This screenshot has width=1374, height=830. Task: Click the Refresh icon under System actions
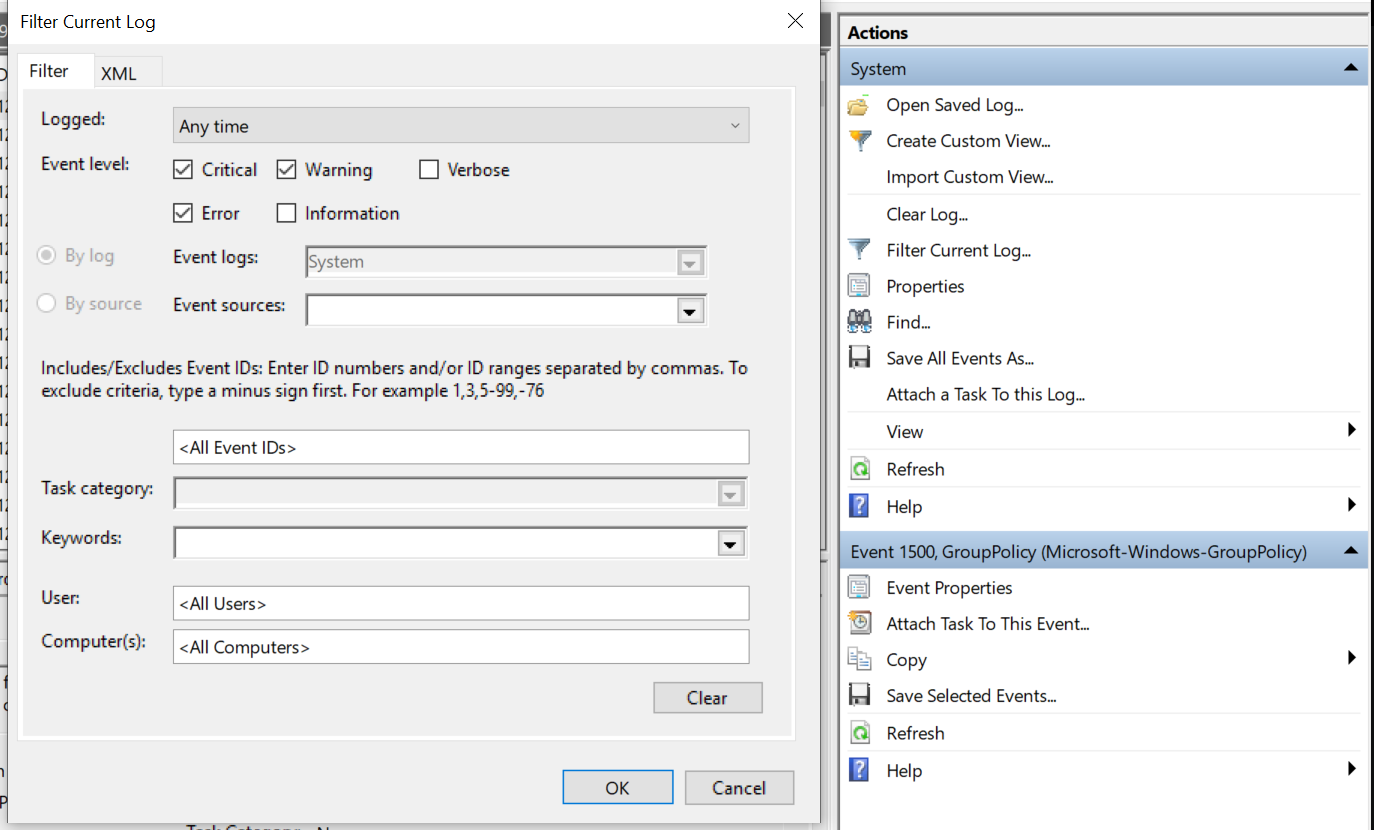coord(860,468)
